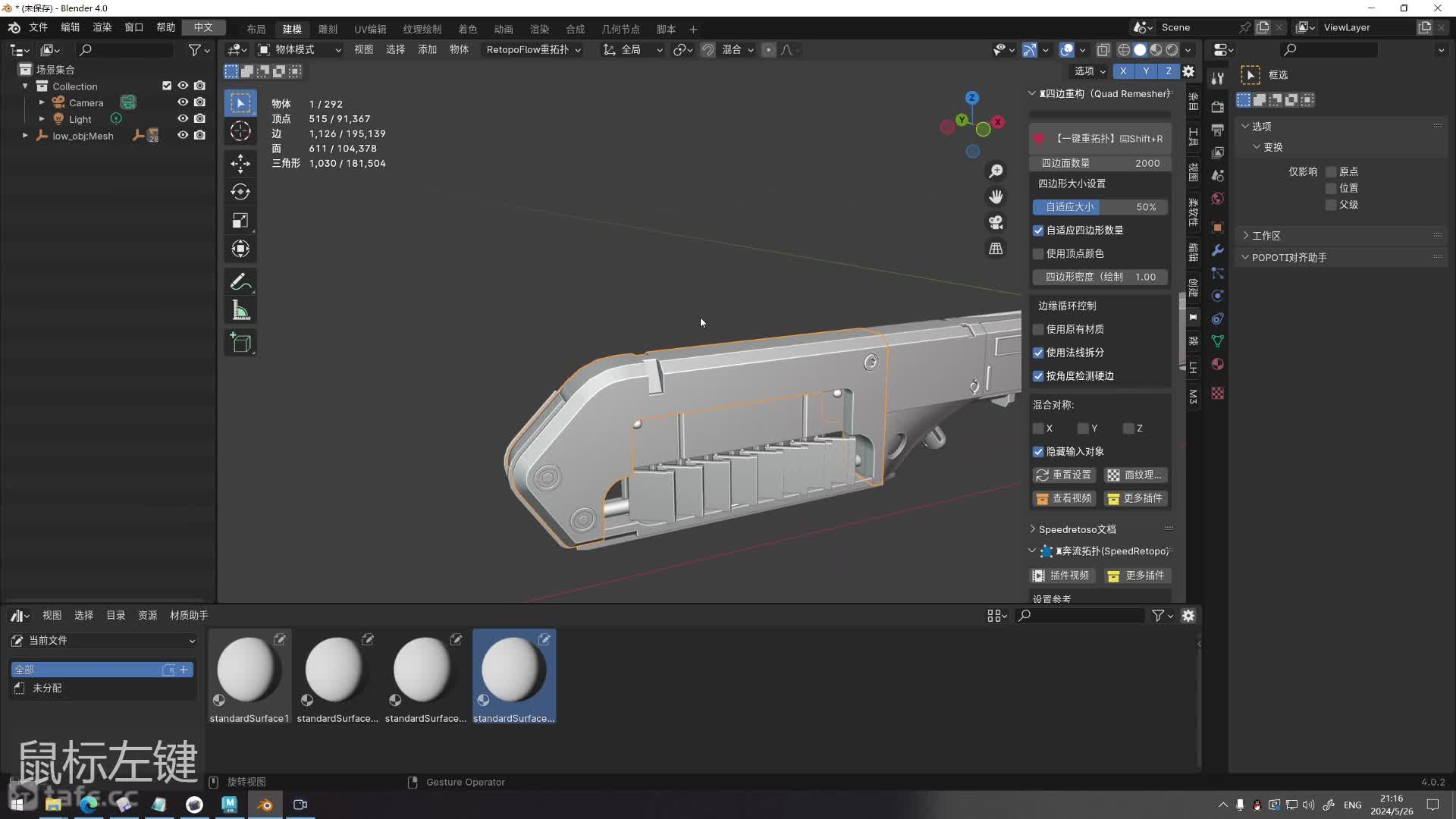Viewport: 1456px width, 819px height.
Task: Enable 使用原有材质 checkbox
Action: tap(1038, 330)
